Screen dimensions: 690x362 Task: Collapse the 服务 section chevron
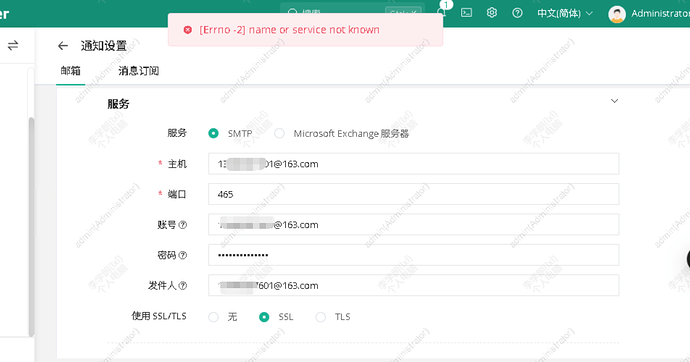[x=614, y=101]
